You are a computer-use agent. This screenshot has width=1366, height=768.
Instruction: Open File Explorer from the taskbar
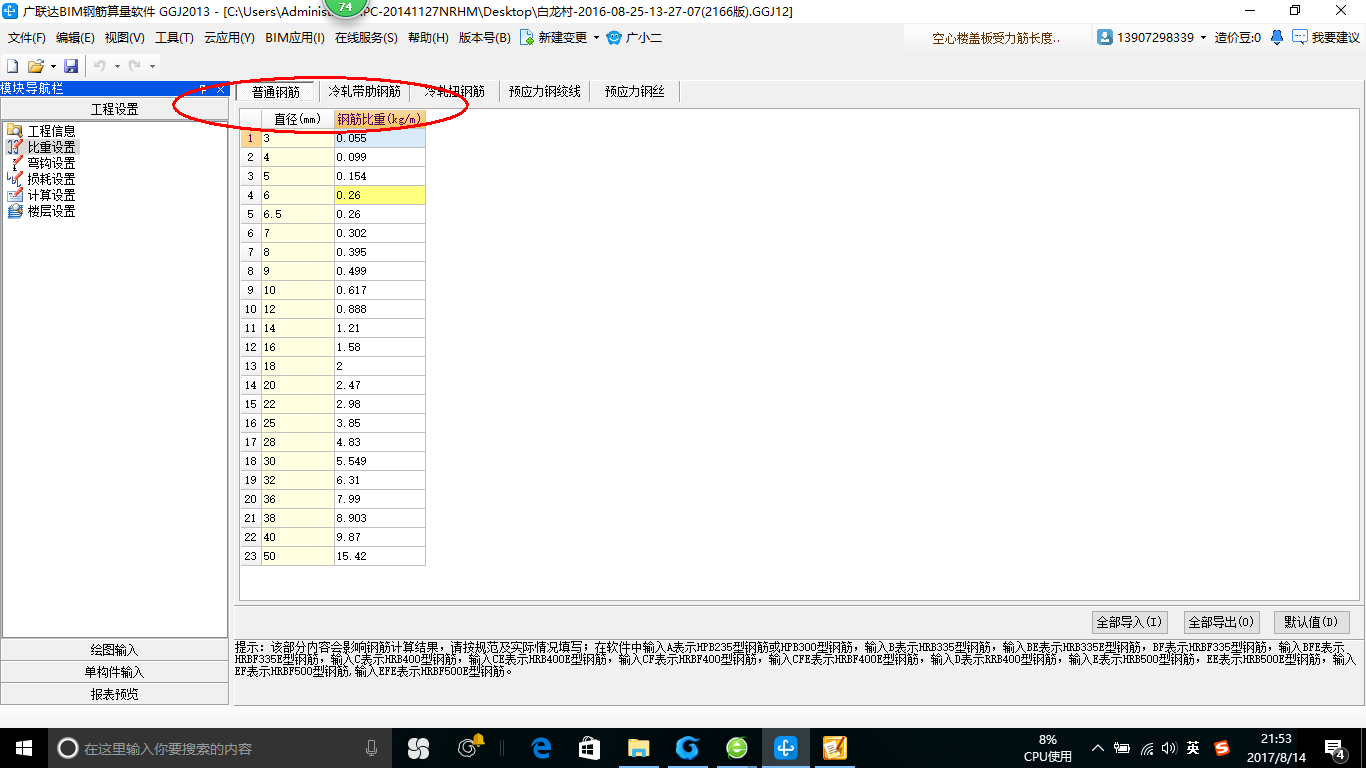coord(638,748)
